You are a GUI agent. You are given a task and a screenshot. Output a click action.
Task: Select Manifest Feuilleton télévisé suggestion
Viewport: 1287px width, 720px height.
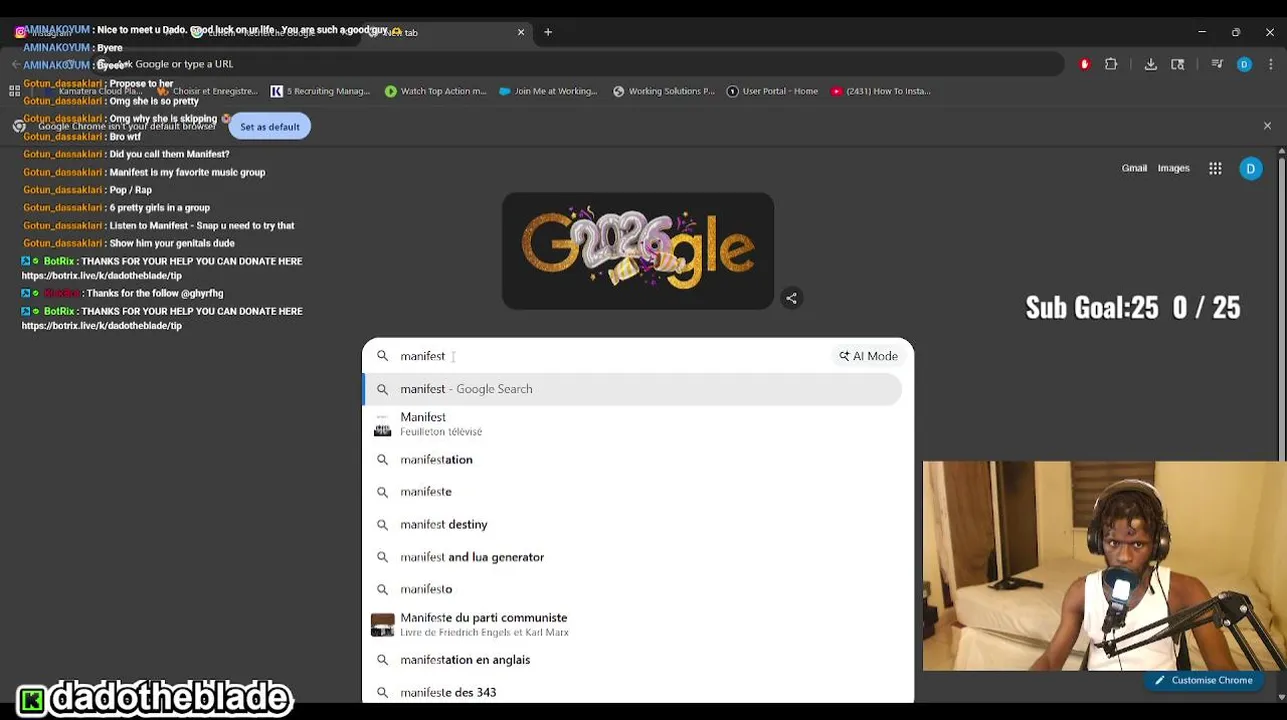pos(632,424)
